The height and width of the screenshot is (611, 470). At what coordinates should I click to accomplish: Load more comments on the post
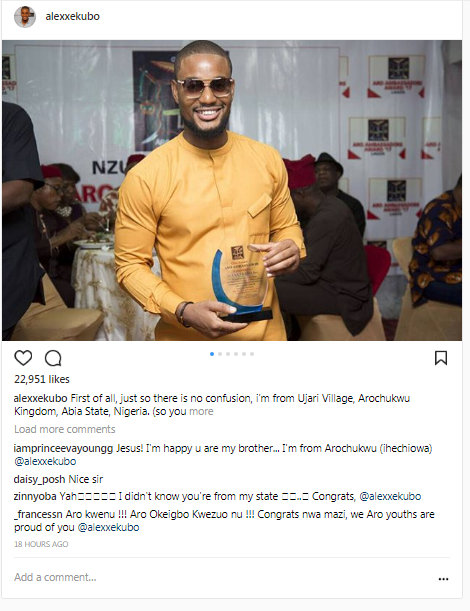[x=65, y=429]
